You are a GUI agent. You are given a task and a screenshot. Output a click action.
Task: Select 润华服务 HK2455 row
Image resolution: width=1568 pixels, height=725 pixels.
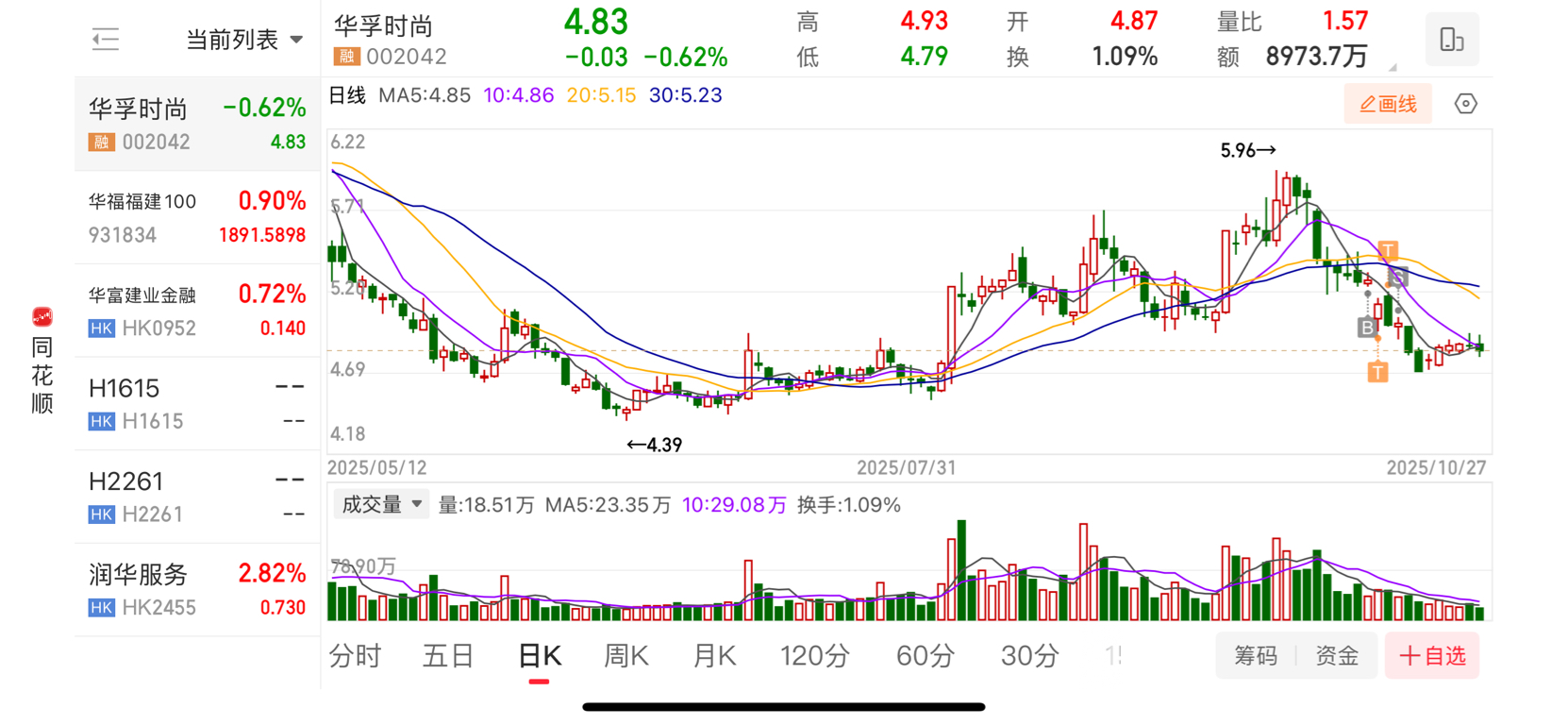coord(197,590)
